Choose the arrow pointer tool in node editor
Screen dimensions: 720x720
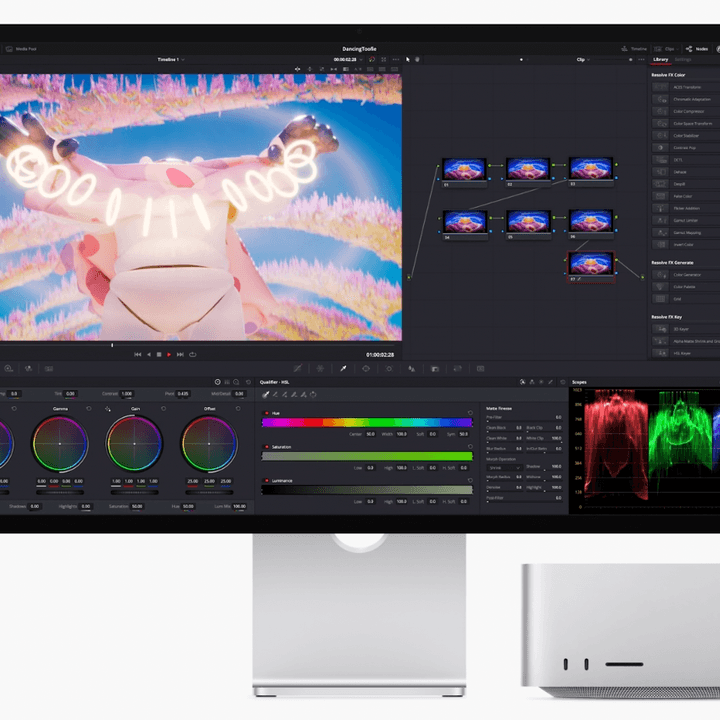point(407,60)
